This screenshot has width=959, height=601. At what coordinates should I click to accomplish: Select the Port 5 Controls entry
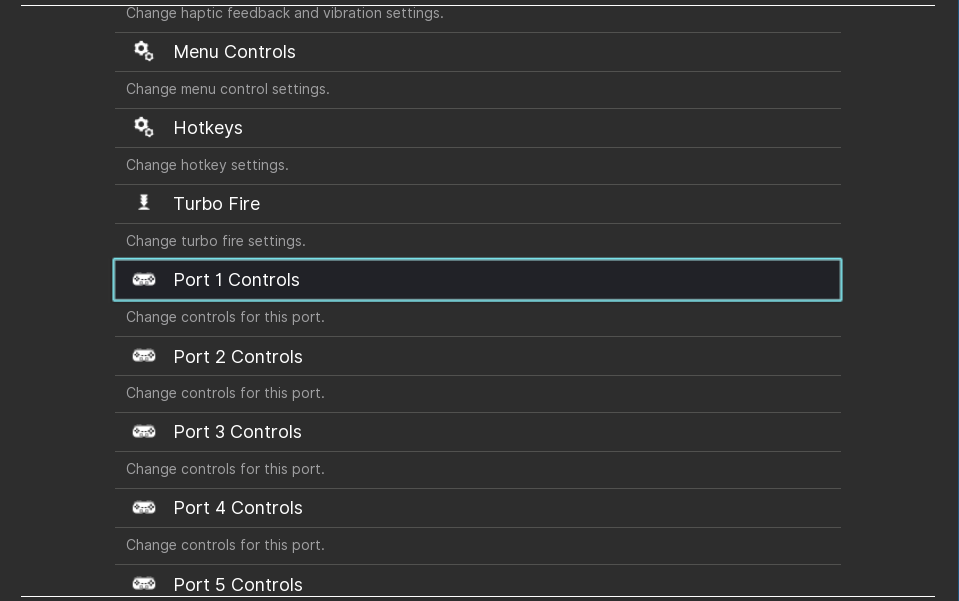(478, 580)
